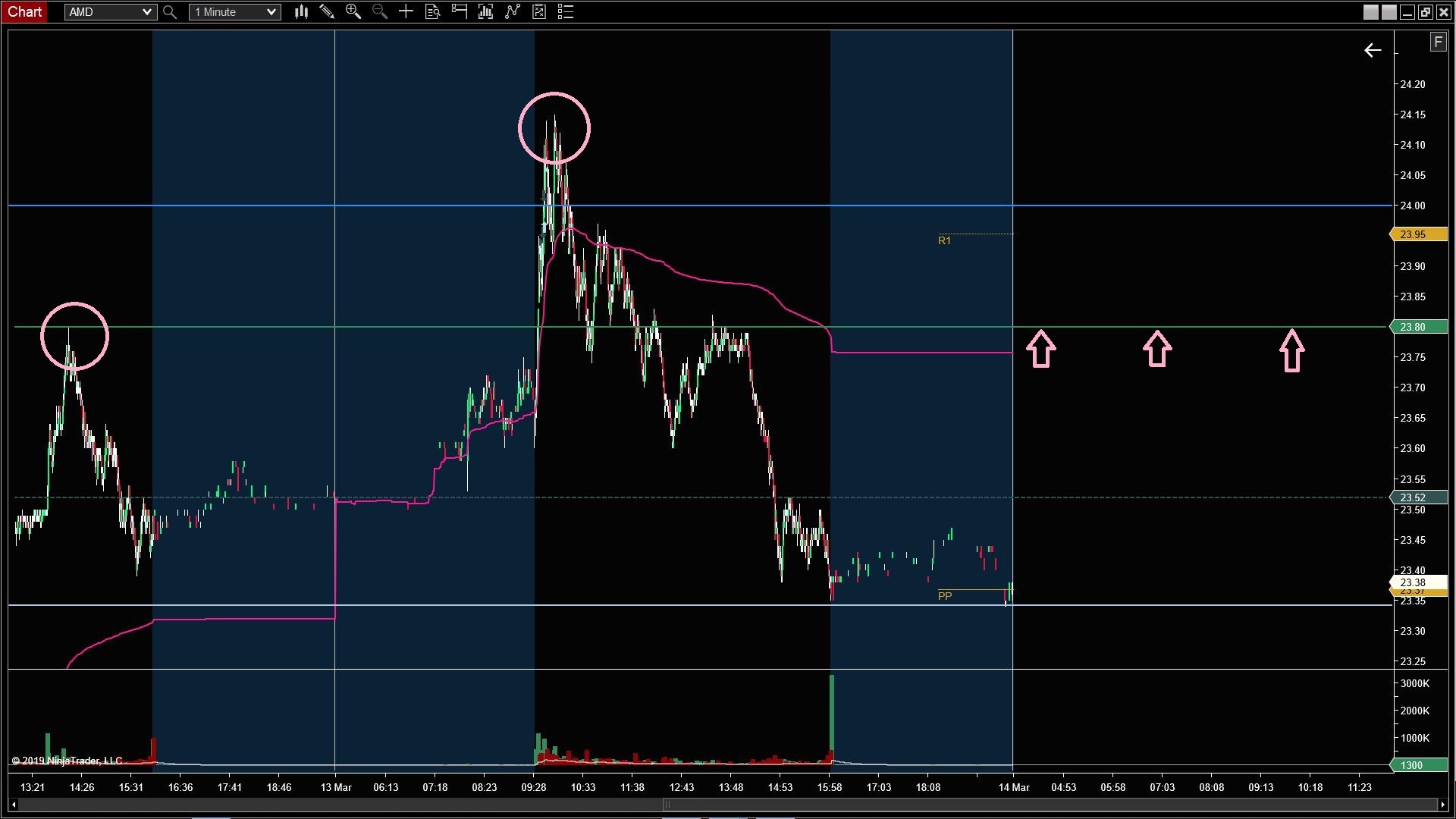
Task: Select the drawing tools pencil icon
Action: [327, 11]
